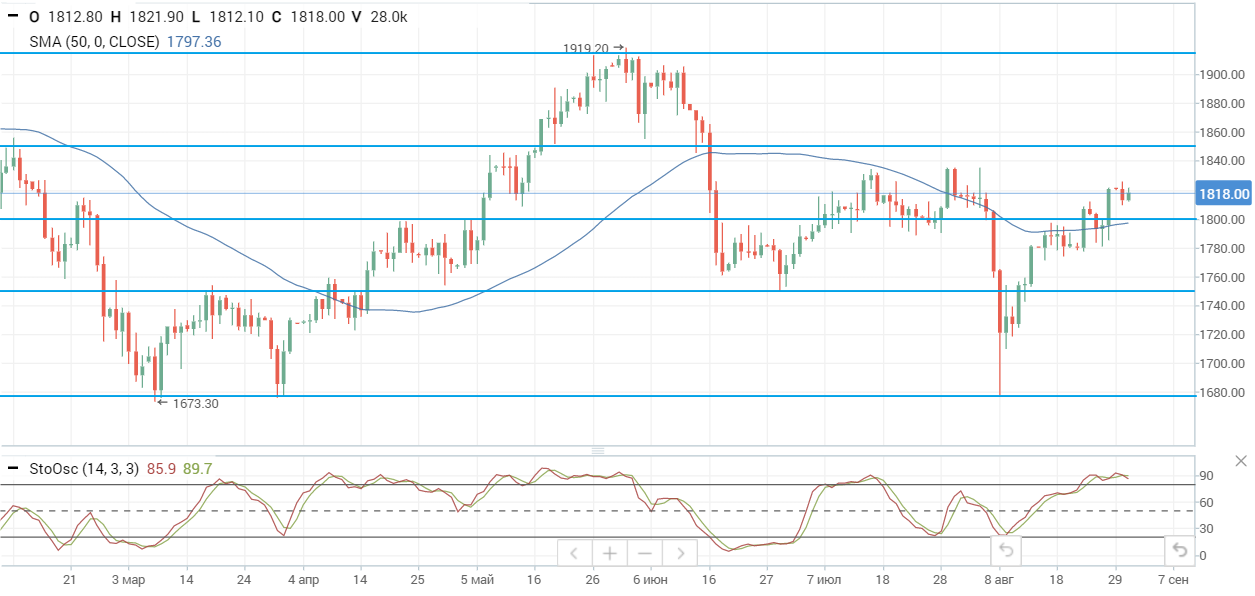Select the horizontal level line at 1850
Image resolution: width=1255 pixels, height=596 pixels.
coord(598,146)
